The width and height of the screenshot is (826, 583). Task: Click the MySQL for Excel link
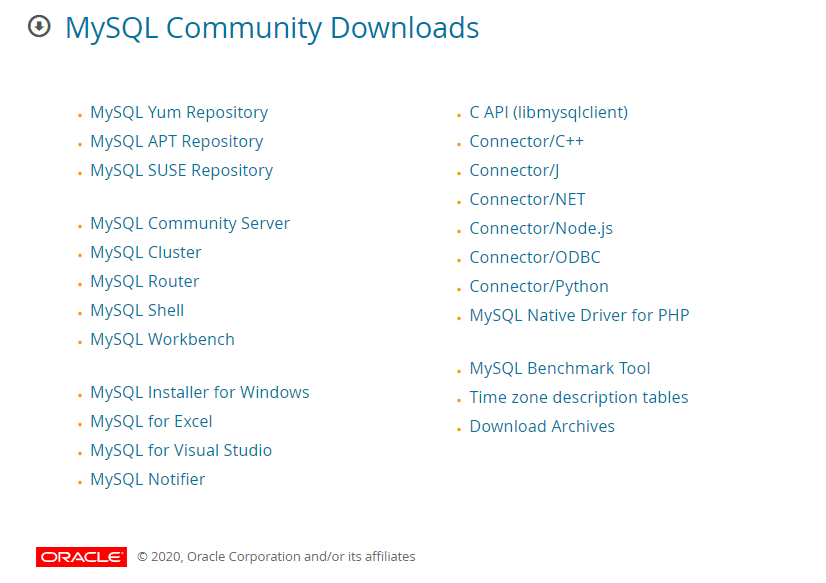[x=150, y=421]
